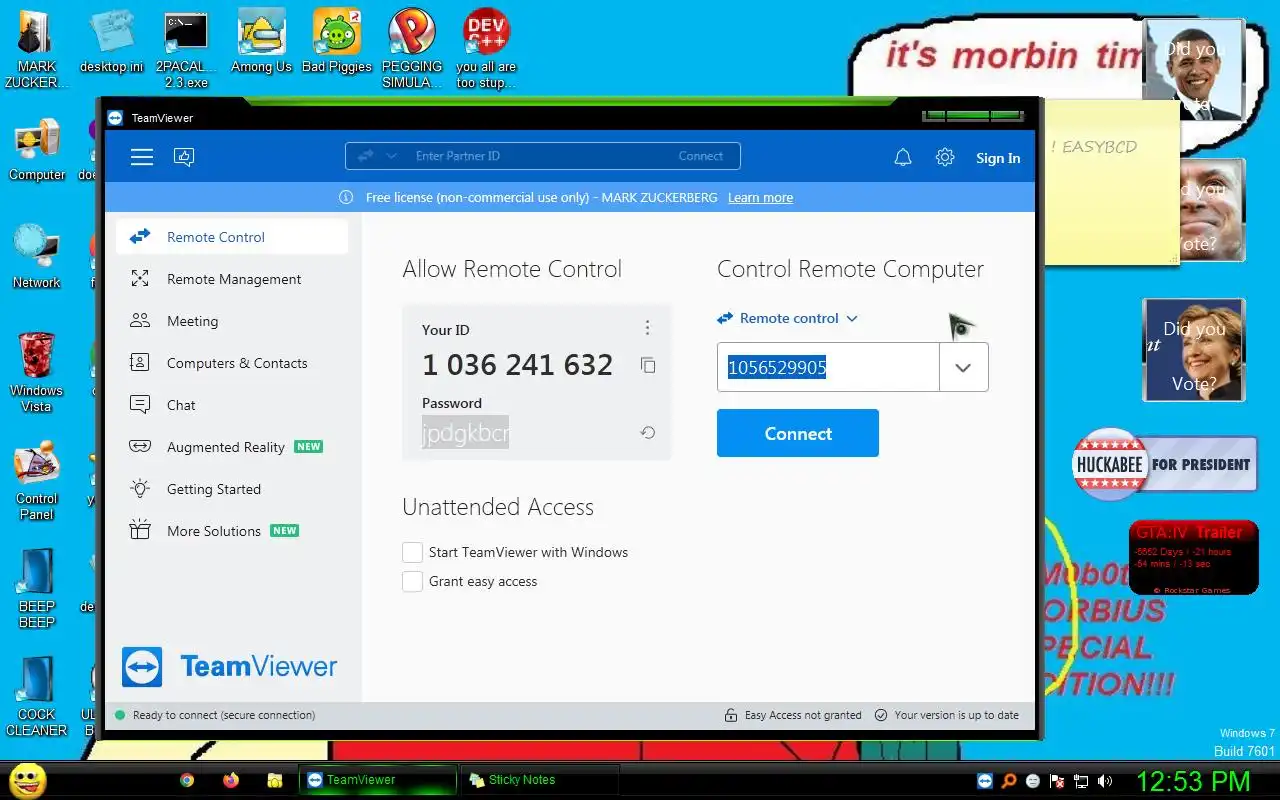Open the partner ID history dropdown arrow
Image resolution: width=1280 pixels, height=800 pixels.
[x=963, y=367]
